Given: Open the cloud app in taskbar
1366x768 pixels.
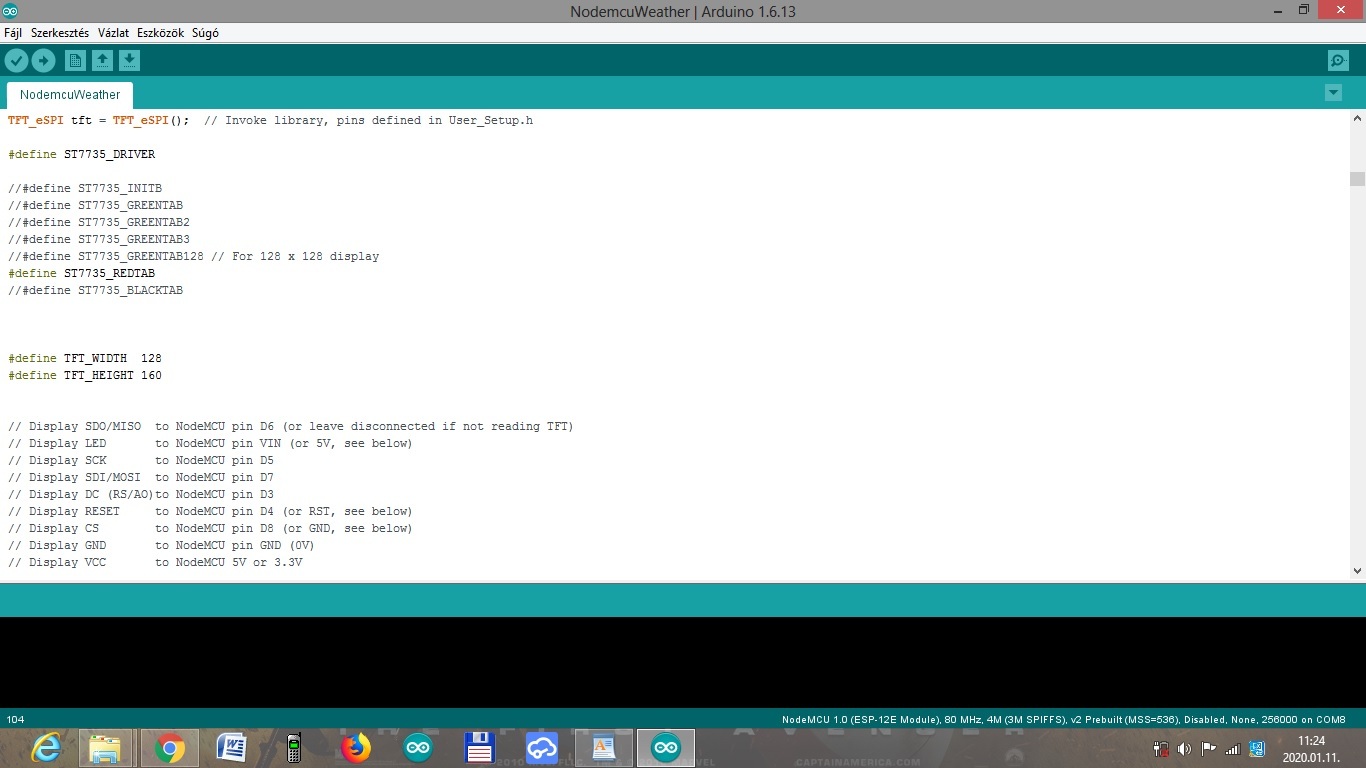Looking at the screenshot, I should 542,748.
